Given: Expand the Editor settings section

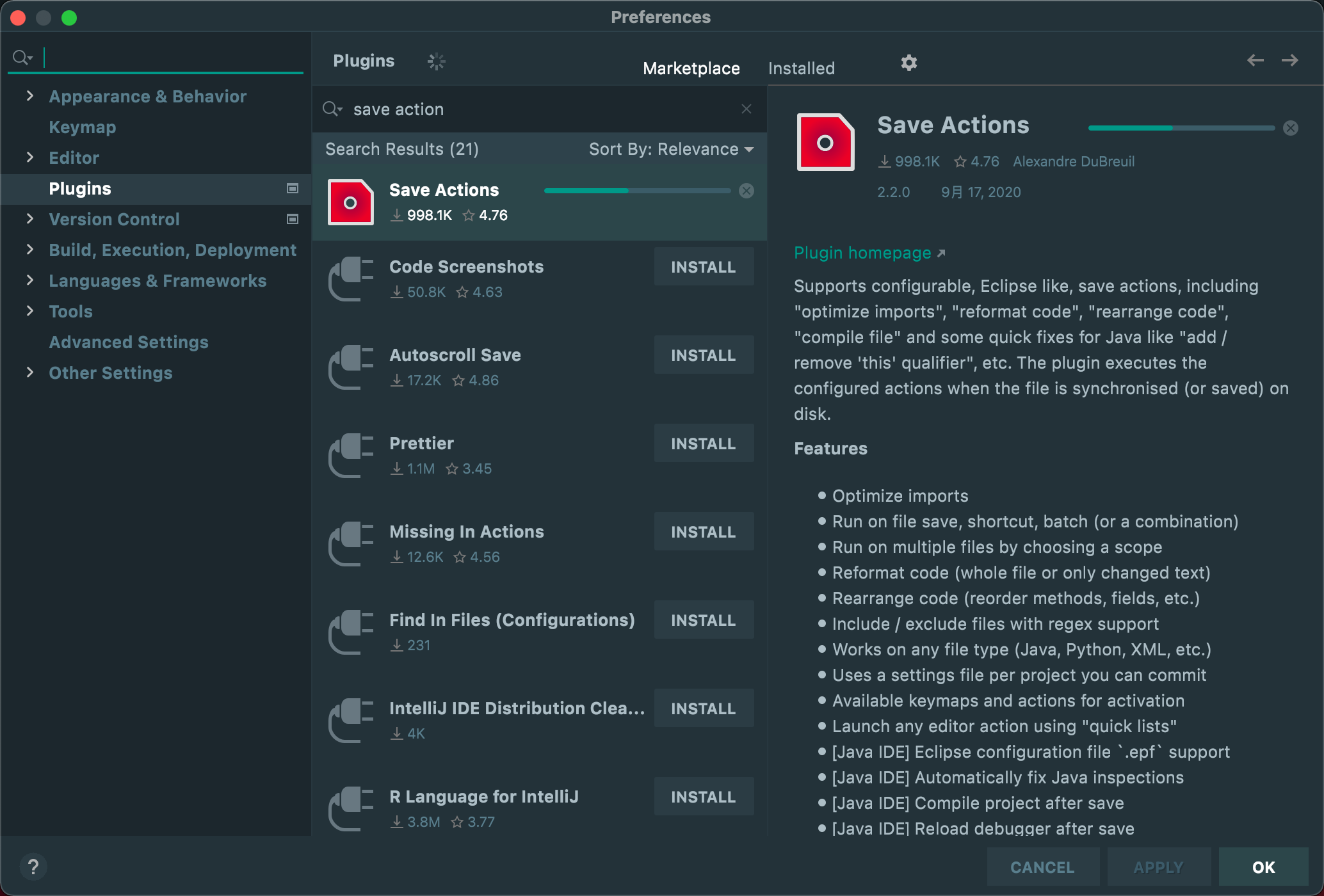Looking at the screenshot, I should tap(29, 157).
